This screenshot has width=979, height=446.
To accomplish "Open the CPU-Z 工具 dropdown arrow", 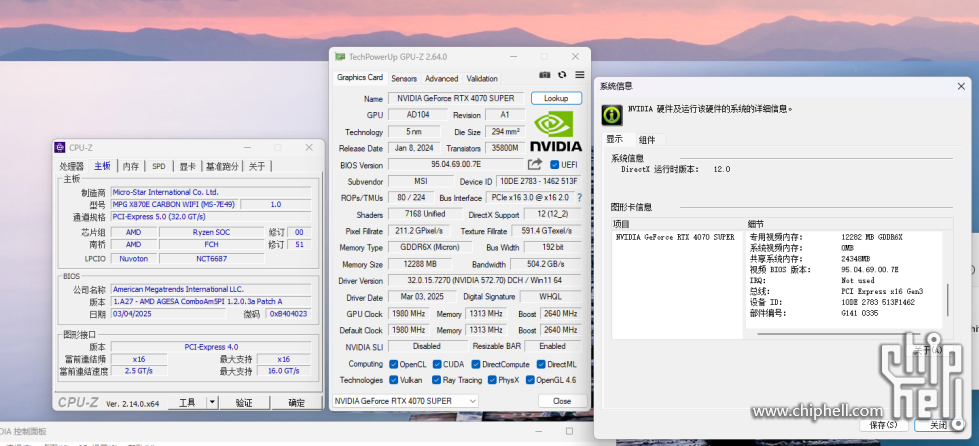I will 212,402.
